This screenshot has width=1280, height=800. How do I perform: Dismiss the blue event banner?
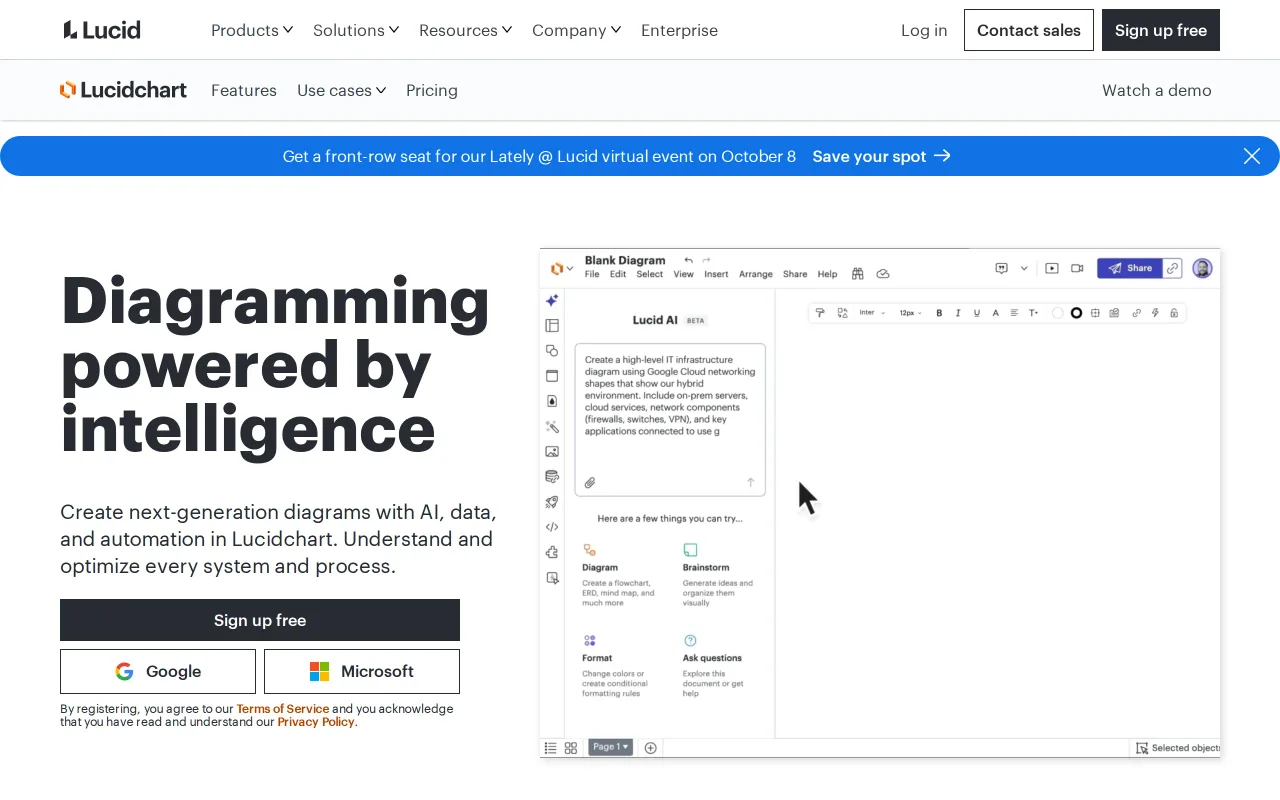tap(1252, 156)
